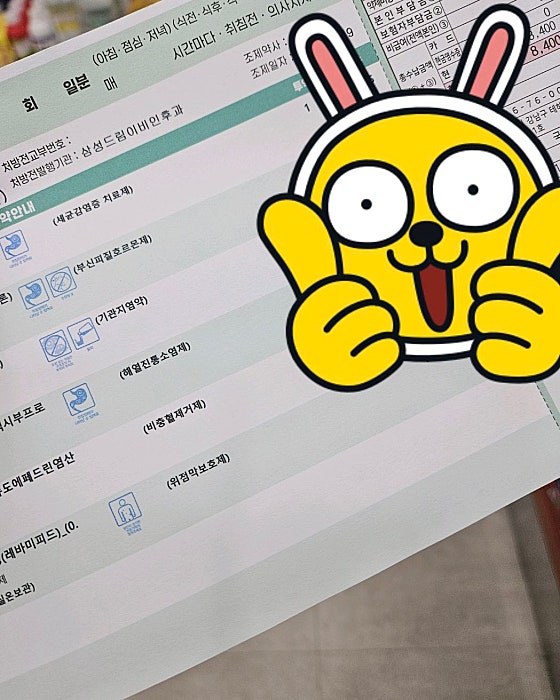Tap the 비급여(전액본인)③ table cell
This screenshot has width=560, height=700.
[418, 38]
